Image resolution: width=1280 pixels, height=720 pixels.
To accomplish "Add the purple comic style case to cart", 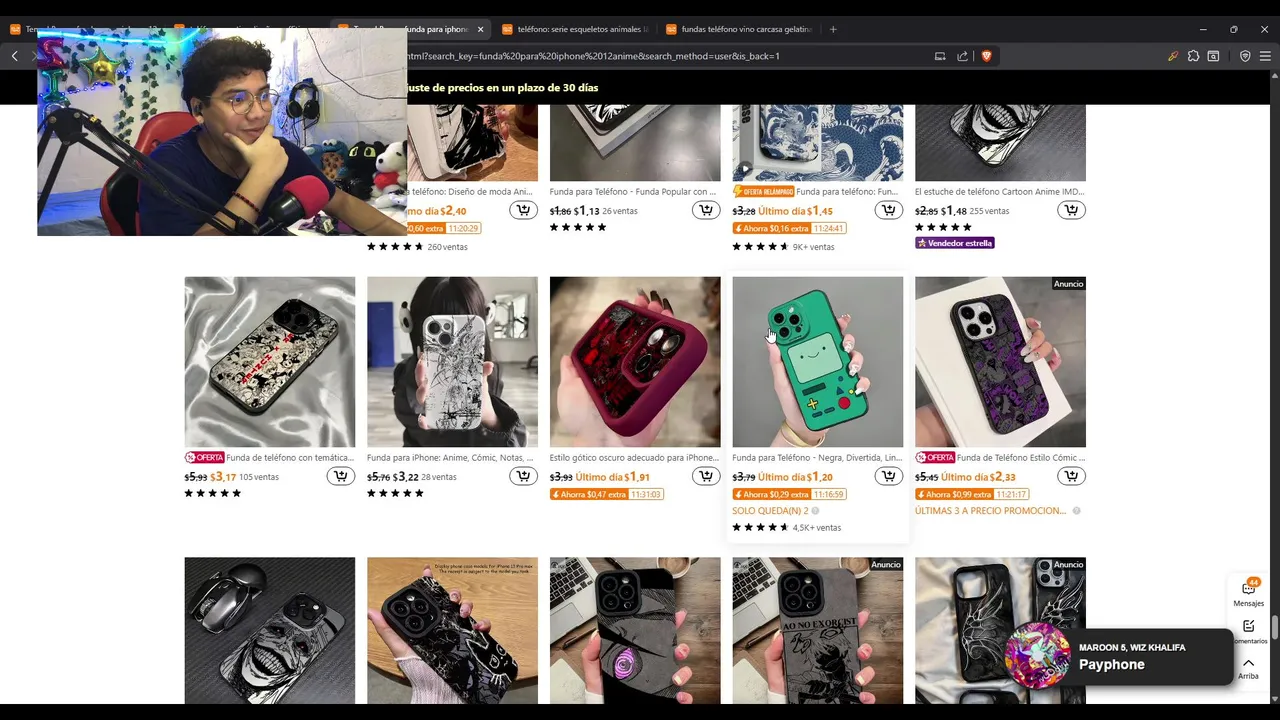I will (x=1071, y=476).
